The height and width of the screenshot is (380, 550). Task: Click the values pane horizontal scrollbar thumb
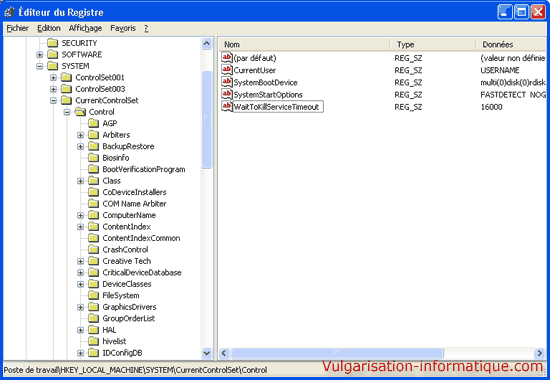click(337, 353)
